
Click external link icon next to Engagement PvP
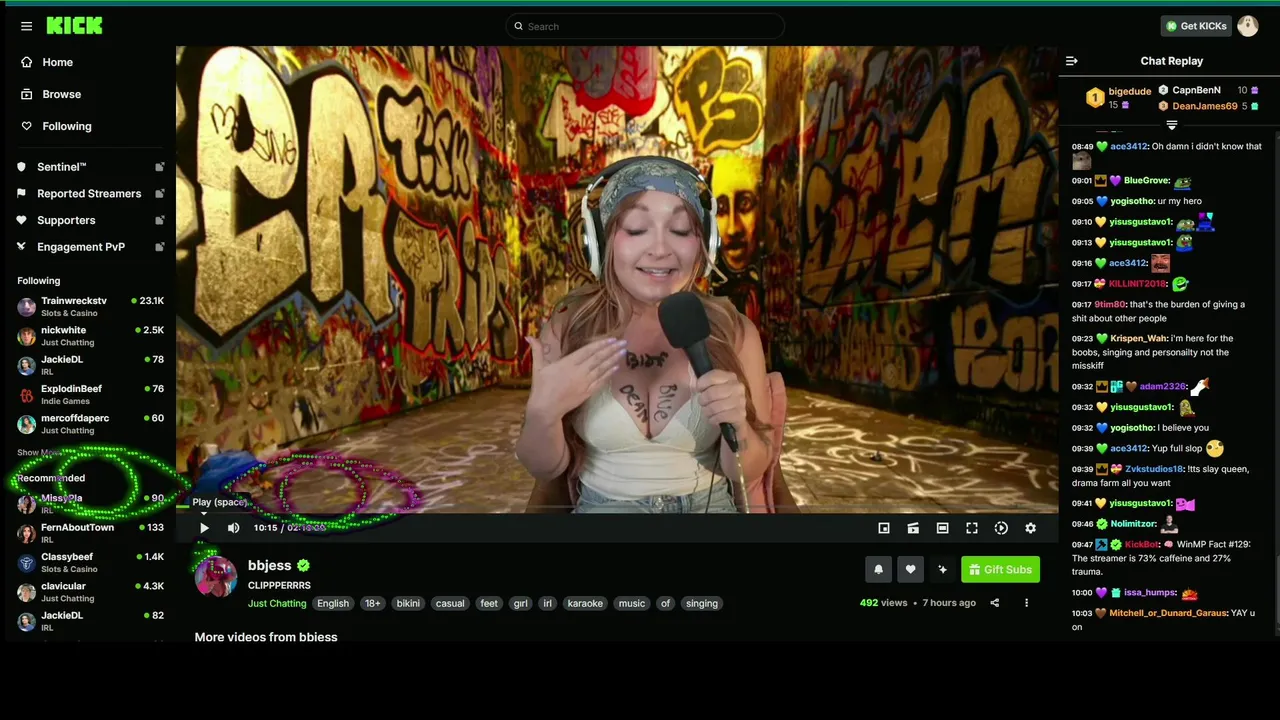(159, 247)
